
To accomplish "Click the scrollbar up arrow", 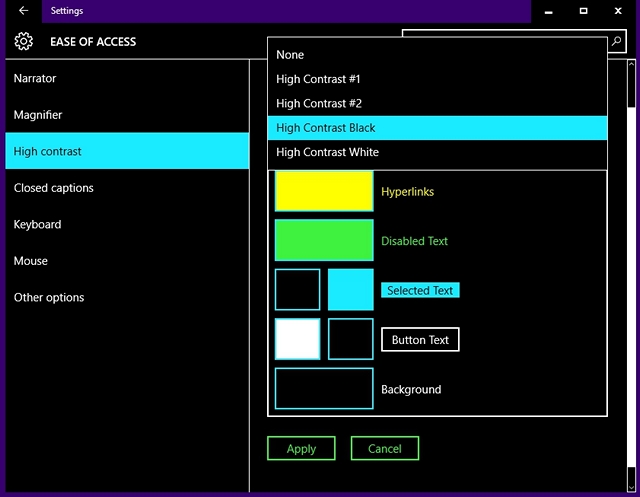I will click(x=631, y=64).
